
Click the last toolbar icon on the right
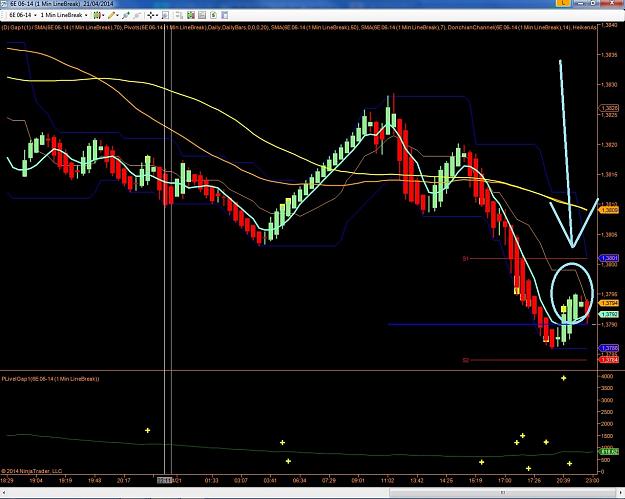225,15
